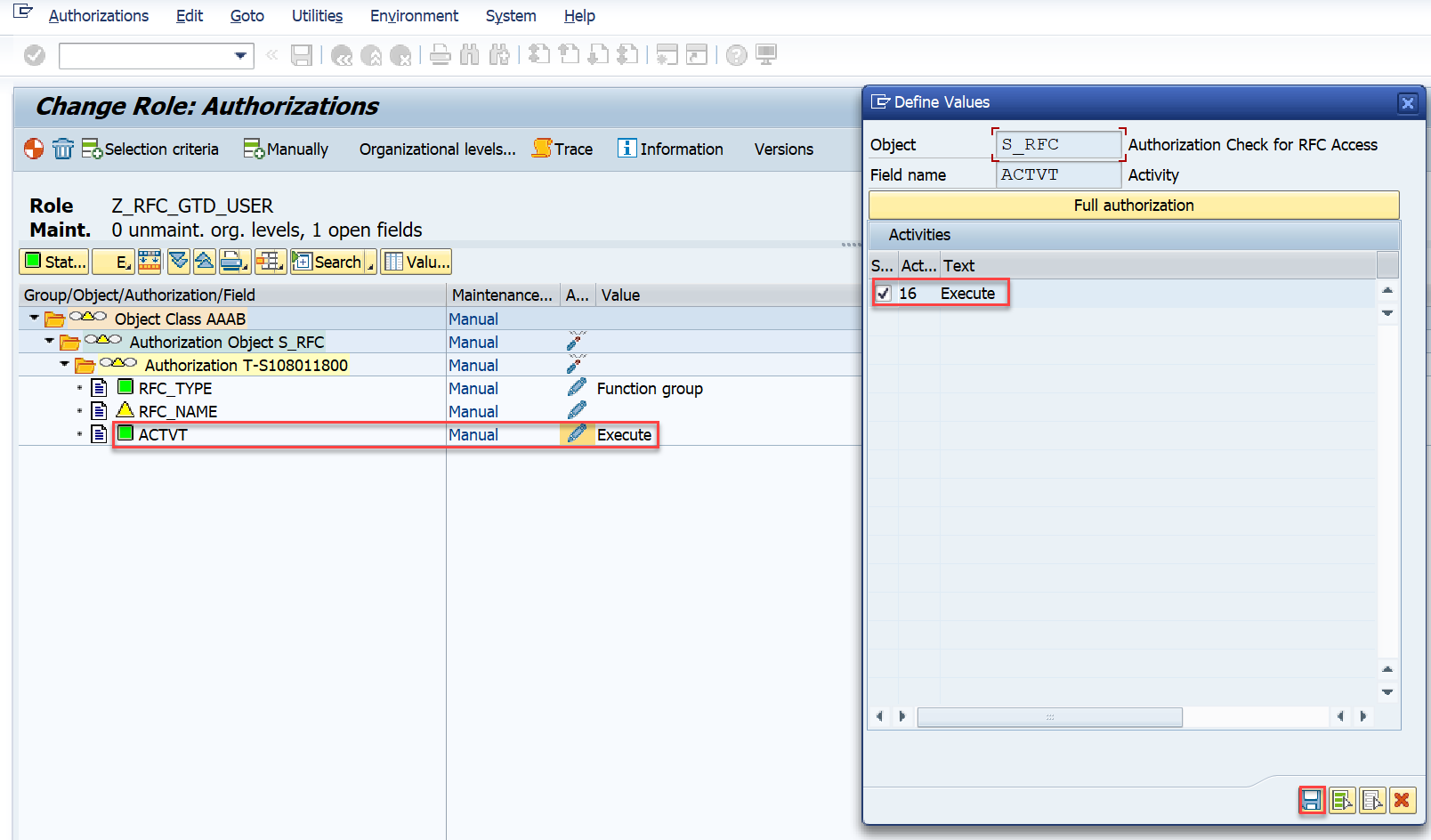Click the red X cancel icon in dialog
Screen dimensions: 1431x840
click(x=1402, y=801)
